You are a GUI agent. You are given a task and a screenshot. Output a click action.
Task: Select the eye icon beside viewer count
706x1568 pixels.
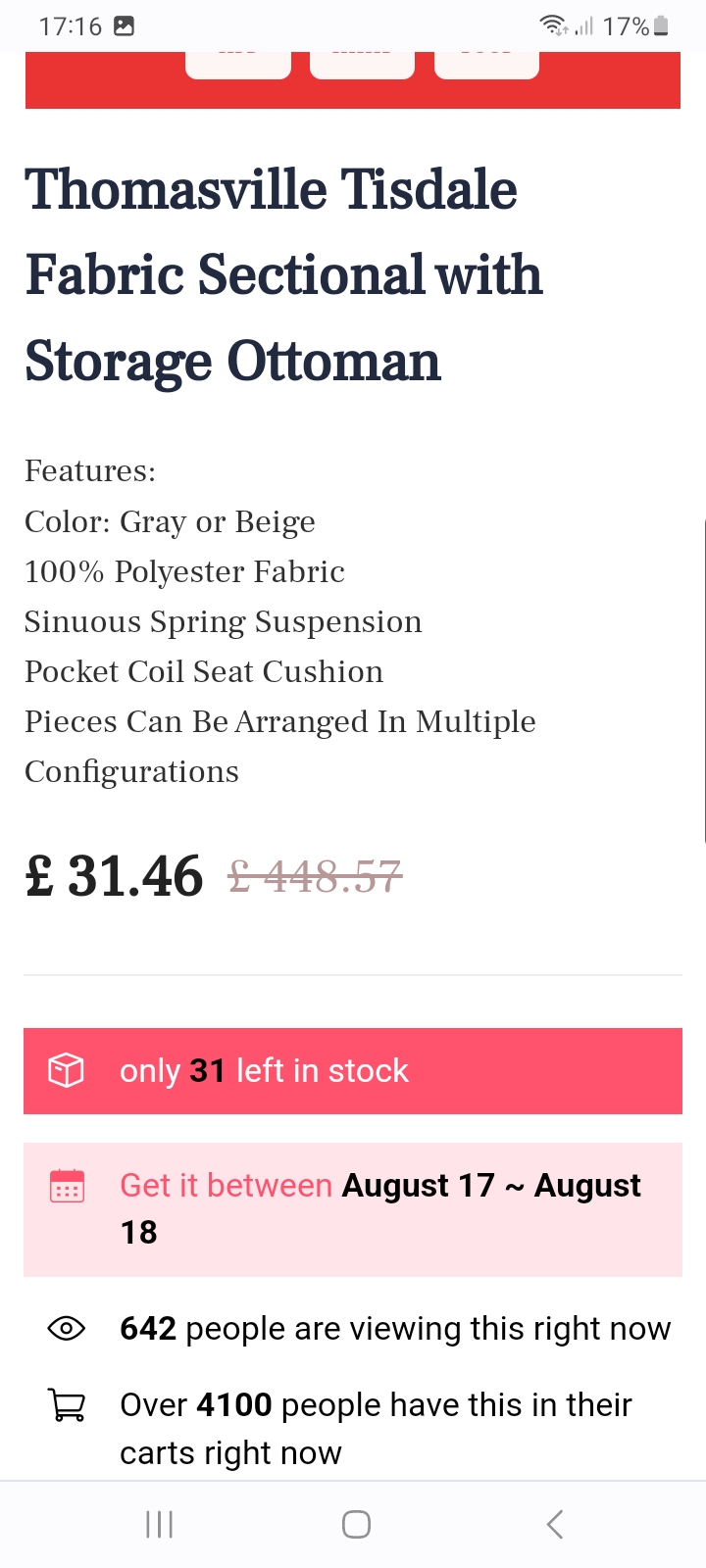[65, 1328]
